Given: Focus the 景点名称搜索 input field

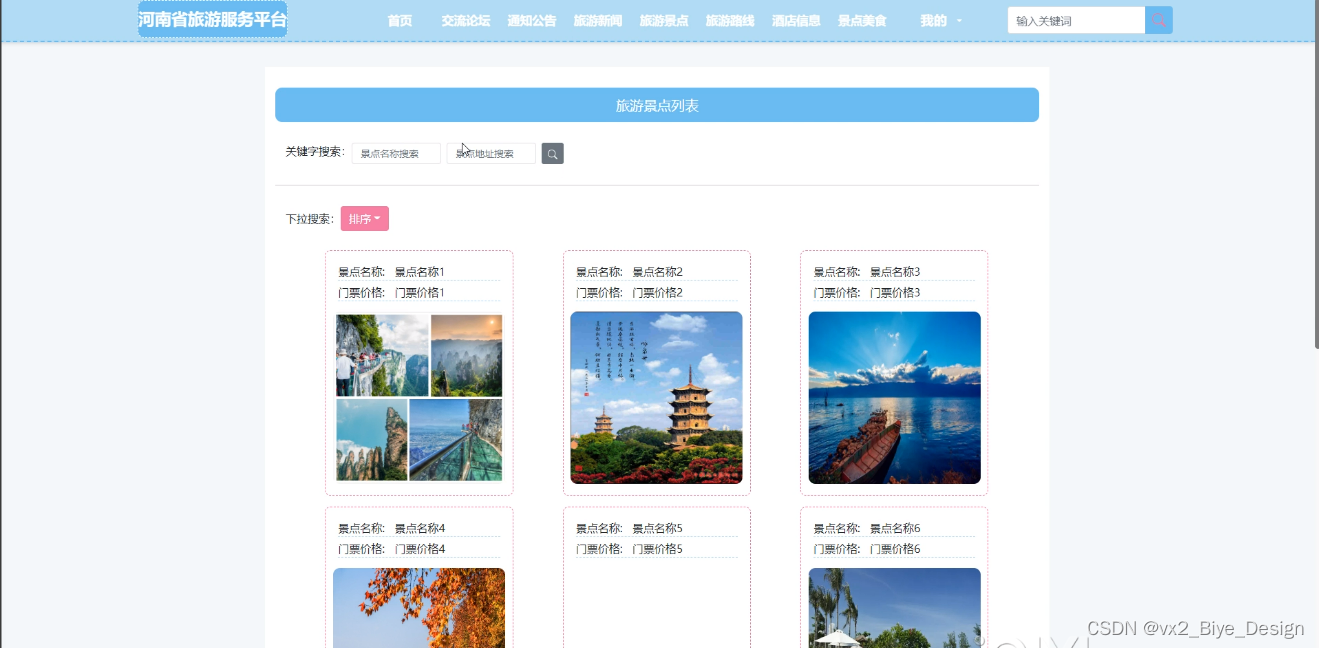Looking at the screenshot, I should [x=396, y=154].
